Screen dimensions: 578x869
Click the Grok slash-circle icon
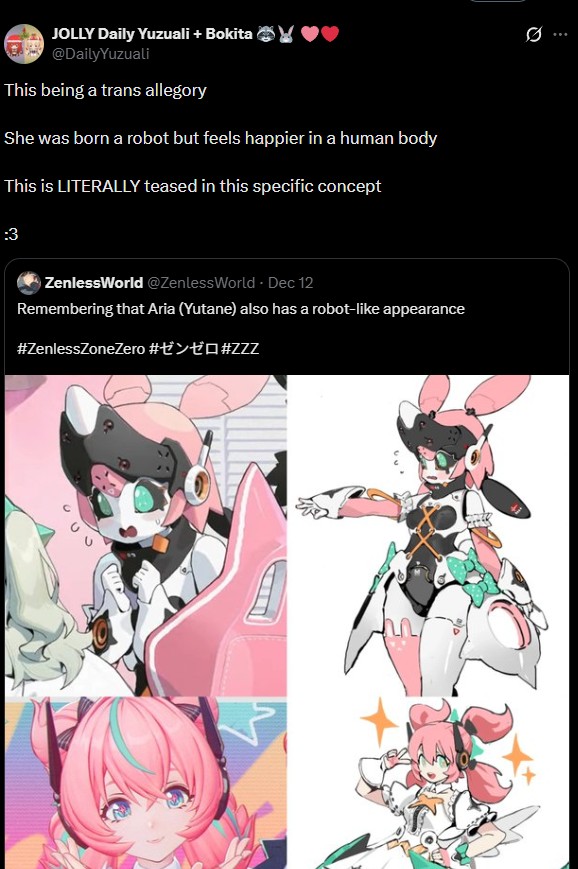pos(533,35)
